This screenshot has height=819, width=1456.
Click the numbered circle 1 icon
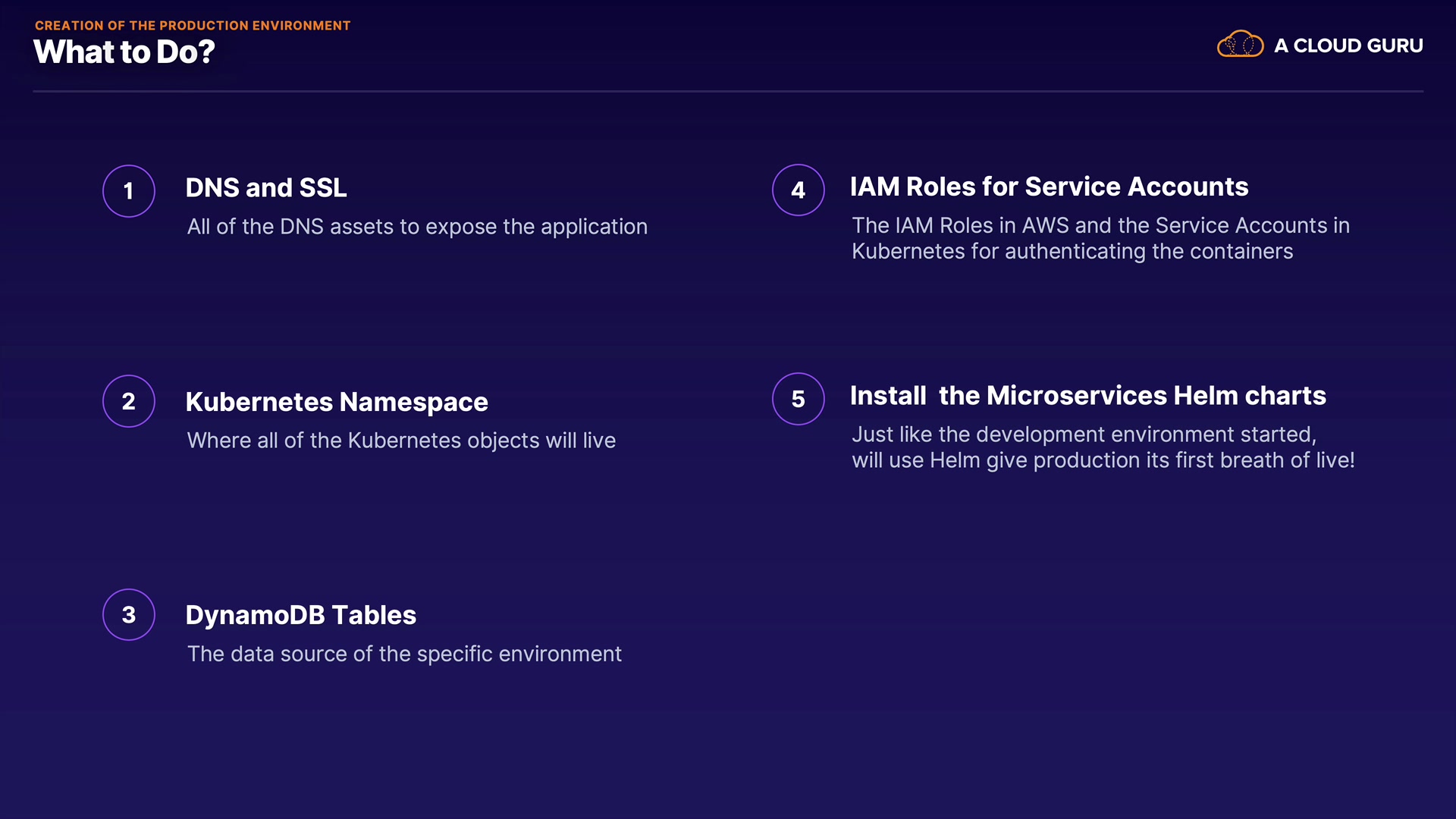129,191
